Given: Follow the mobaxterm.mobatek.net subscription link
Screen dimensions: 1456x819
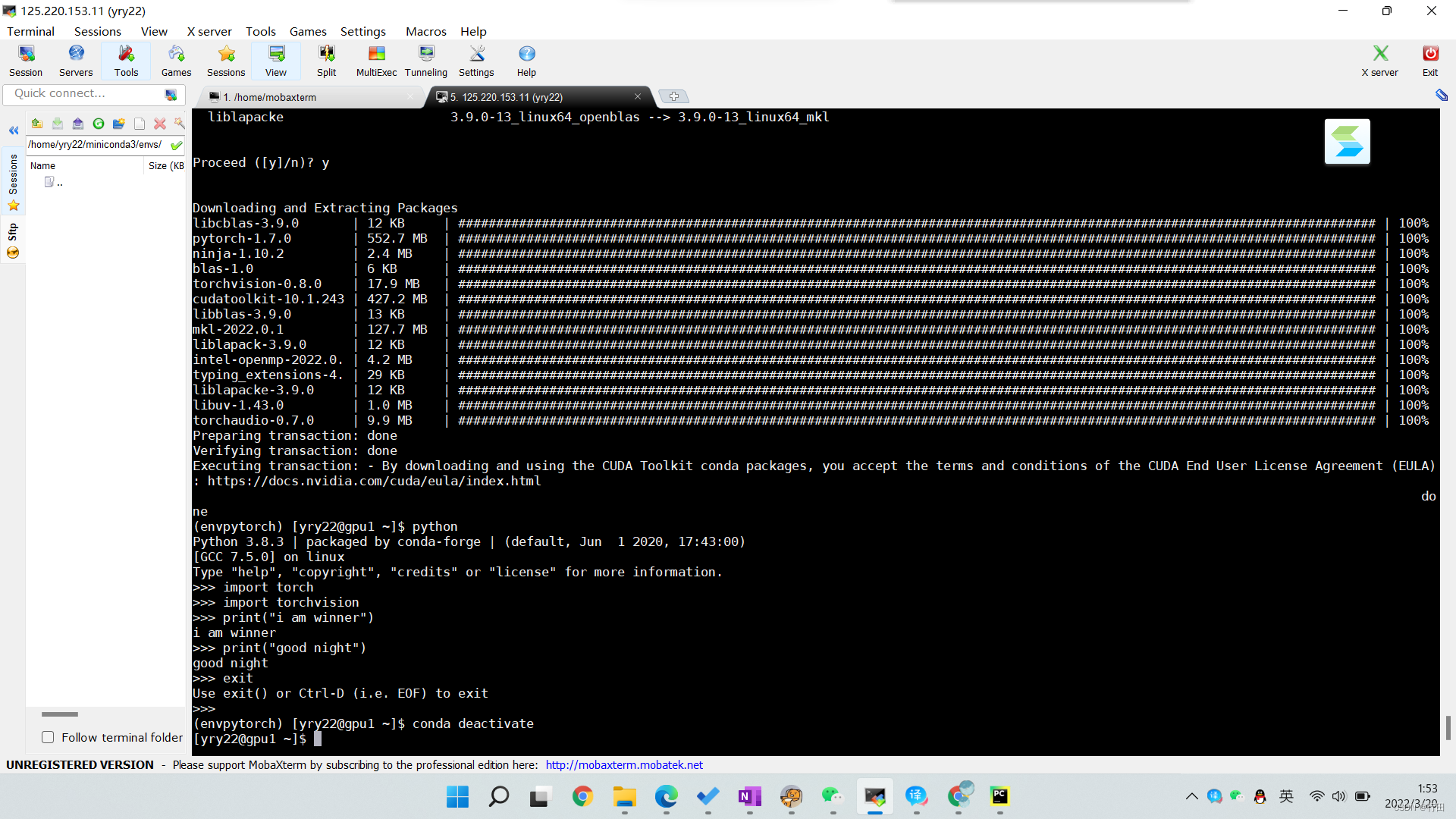Looking at the screenshot, I should click(624, 764).
